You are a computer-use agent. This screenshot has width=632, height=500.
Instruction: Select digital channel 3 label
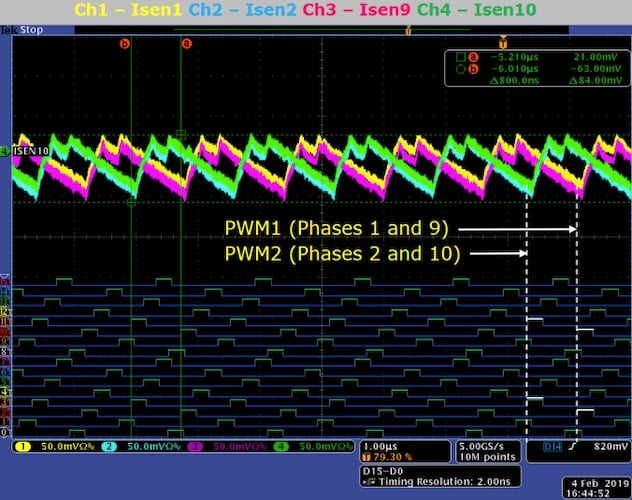click(x=5, y=402)
